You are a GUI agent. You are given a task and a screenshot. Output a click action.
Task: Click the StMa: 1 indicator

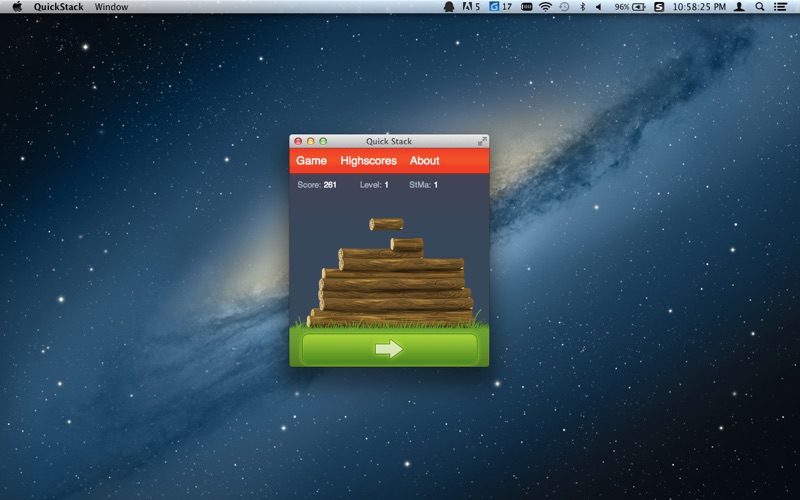423,185
